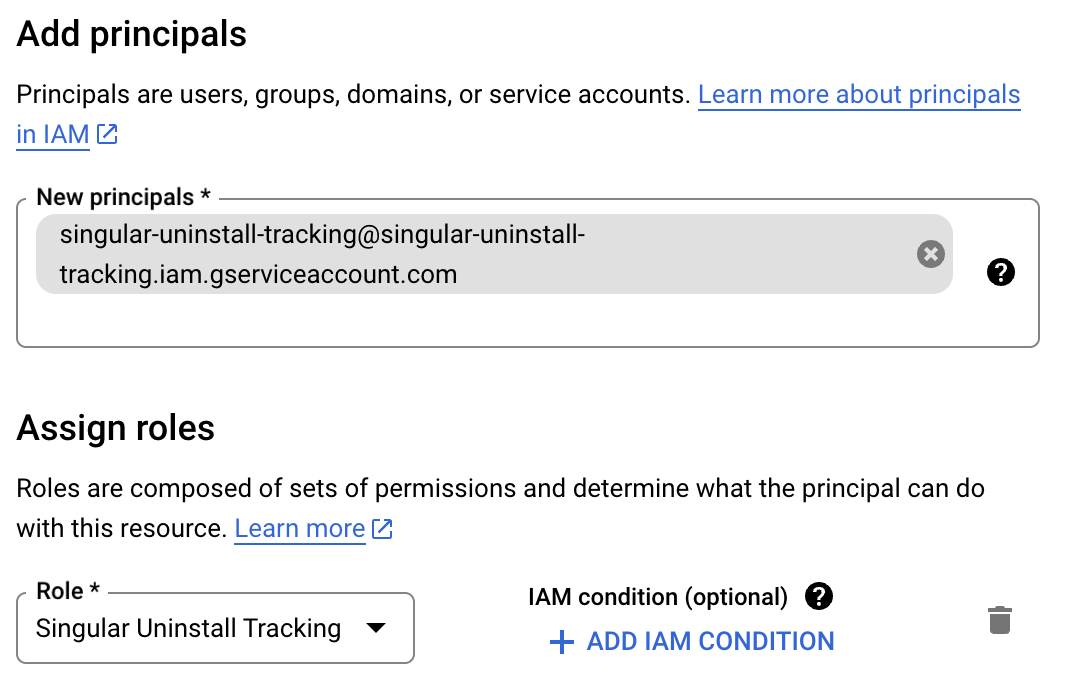The width and height of the screenshot is (1072, 684).
Task: Expand the Role dropdown arrow
Action: tap(376, 627)
